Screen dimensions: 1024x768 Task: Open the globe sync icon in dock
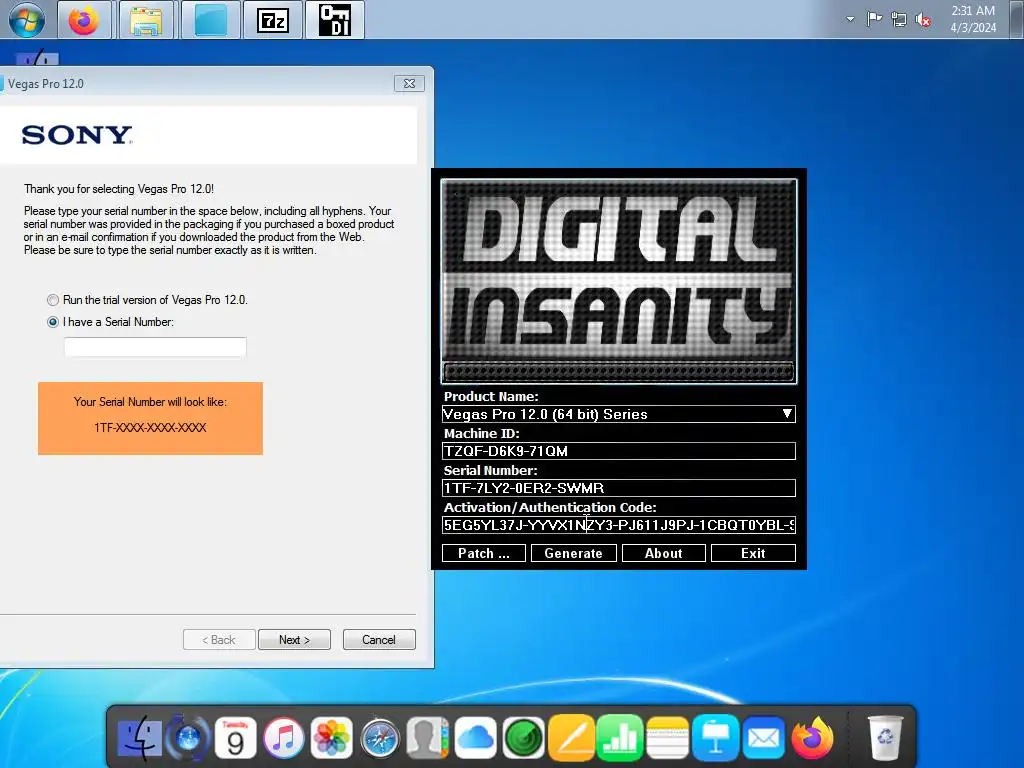[188, 738]
